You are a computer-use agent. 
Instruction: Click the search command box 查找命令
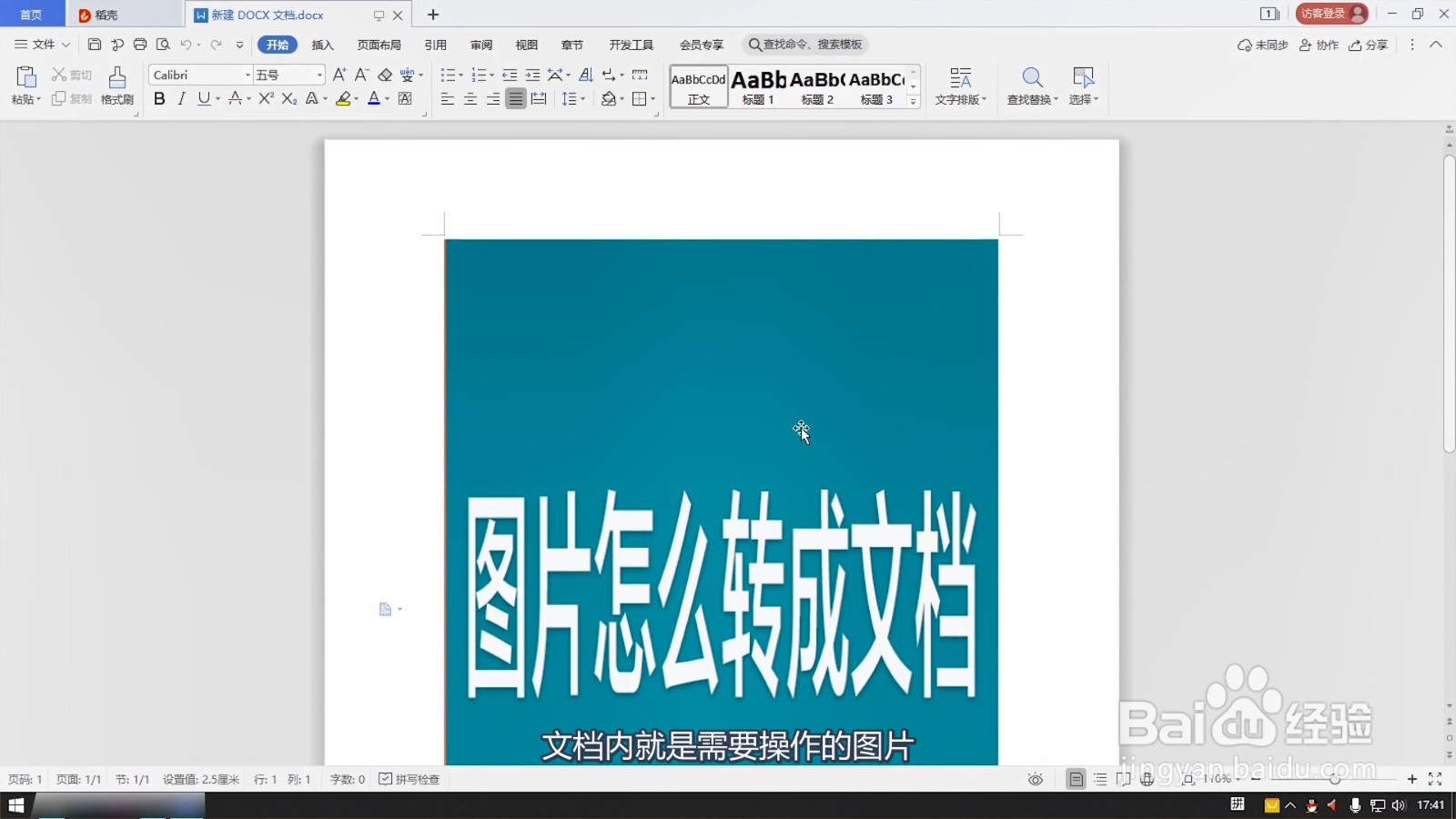804,45
